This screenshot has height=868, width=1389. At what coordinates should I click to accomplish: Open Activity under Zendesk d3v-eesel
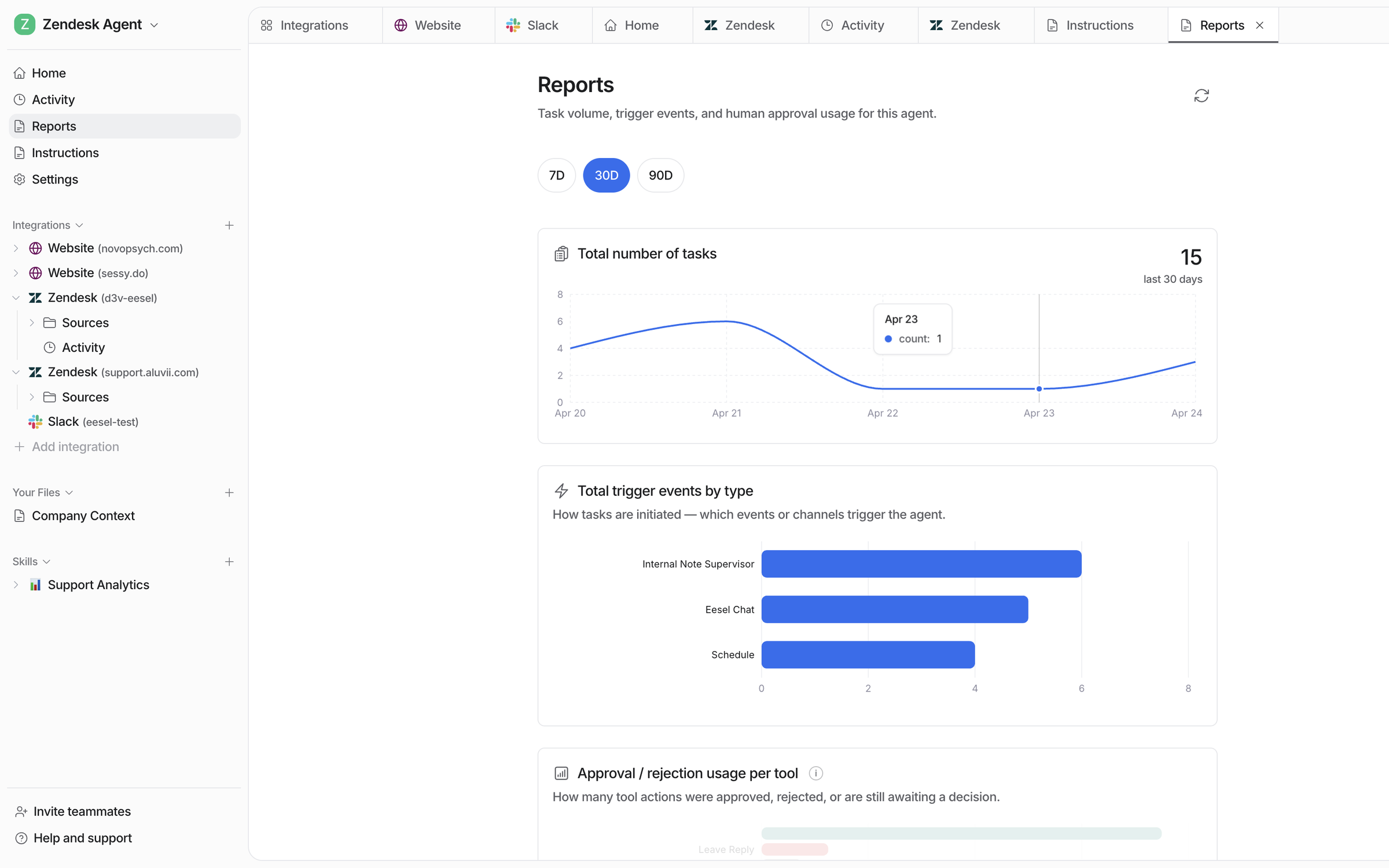click(83, 347)
